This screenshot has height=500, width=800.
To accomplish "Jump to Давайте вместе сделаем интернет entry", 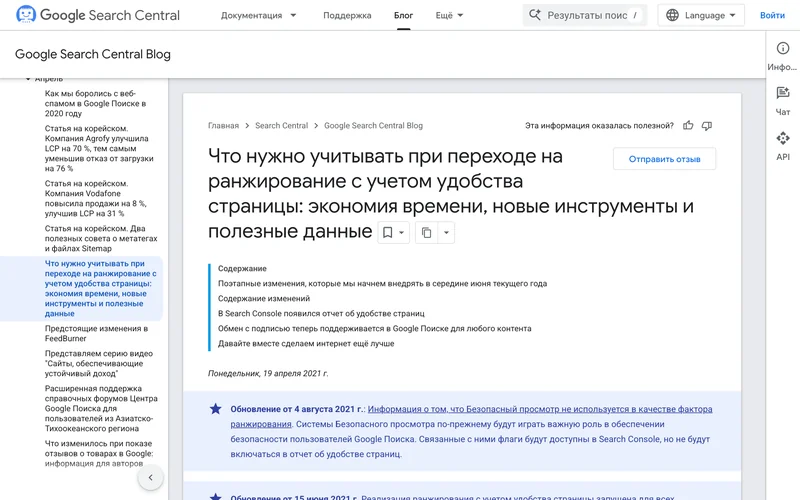I will [306, 343].
